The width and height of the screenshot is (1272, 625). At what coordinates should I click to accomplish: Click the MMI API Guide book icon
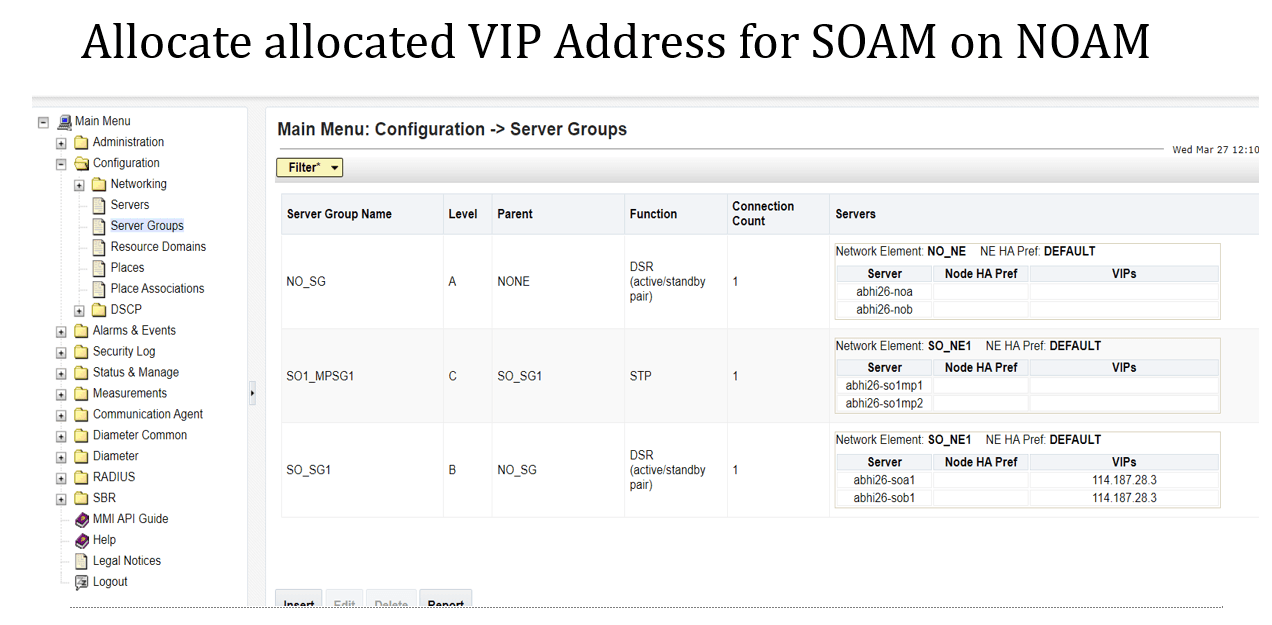(81, 519)
